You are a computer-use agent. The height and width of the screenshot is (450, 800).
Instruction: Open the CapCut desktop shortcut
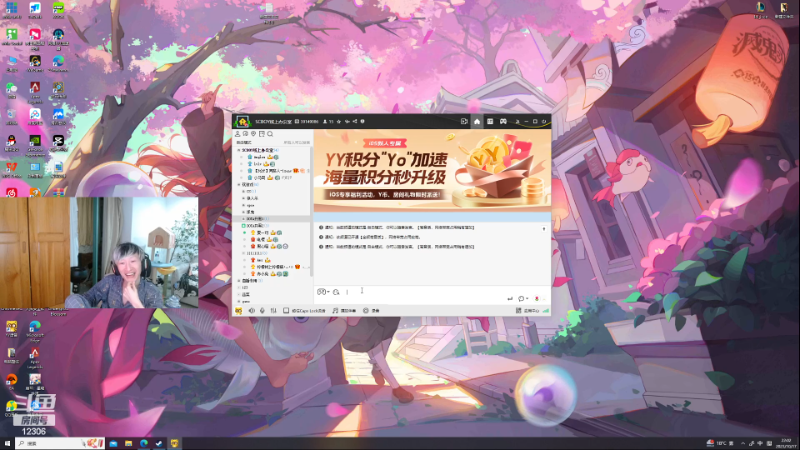click(58, 143)
